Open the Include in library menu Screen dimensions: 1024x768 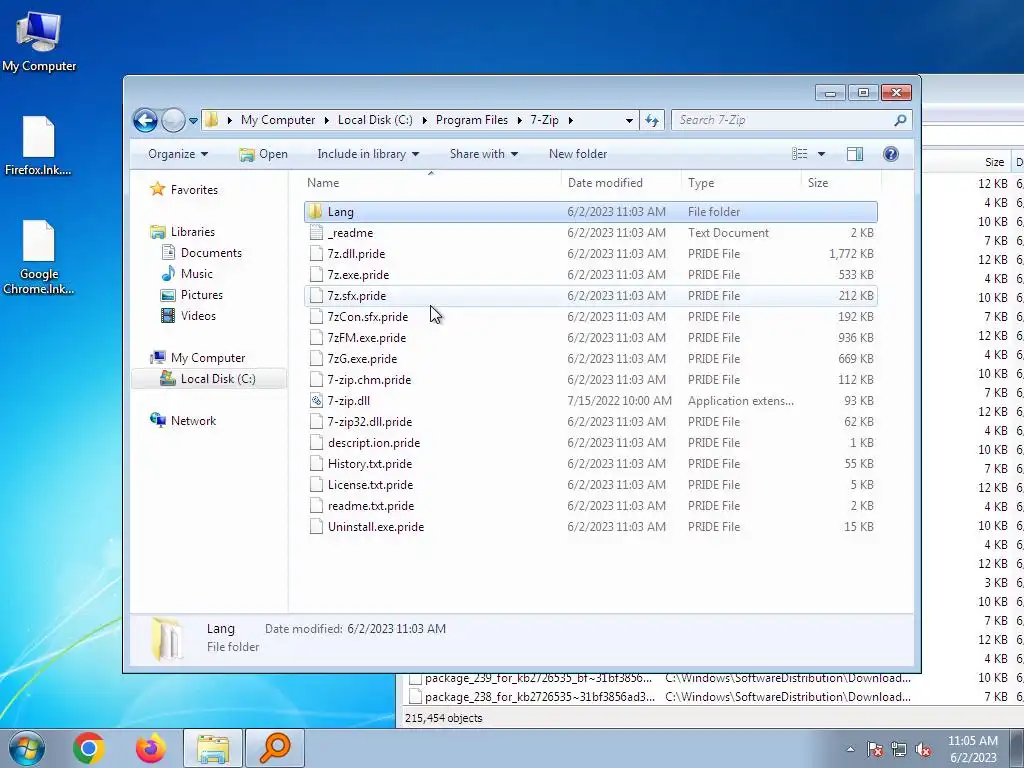(x=368, y=154)
